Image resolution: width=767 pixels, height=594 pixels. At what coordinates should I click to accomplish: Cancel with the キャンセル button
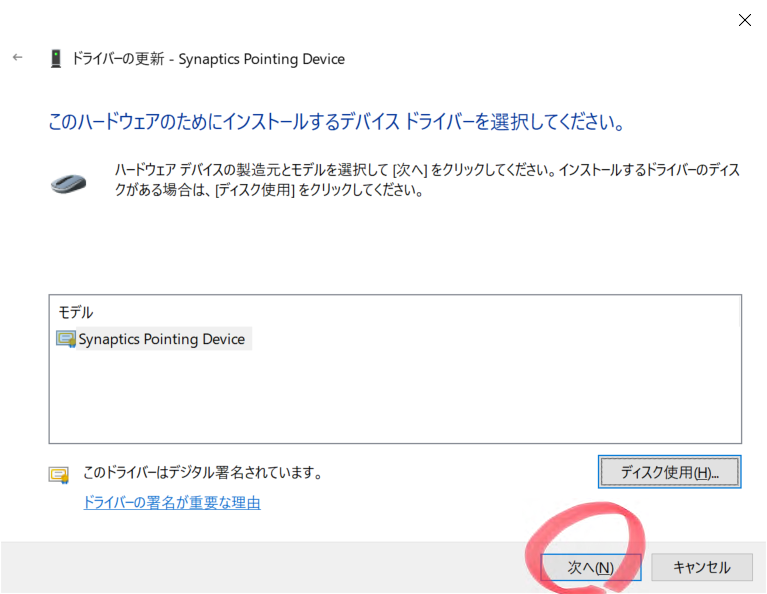[701, 567]
